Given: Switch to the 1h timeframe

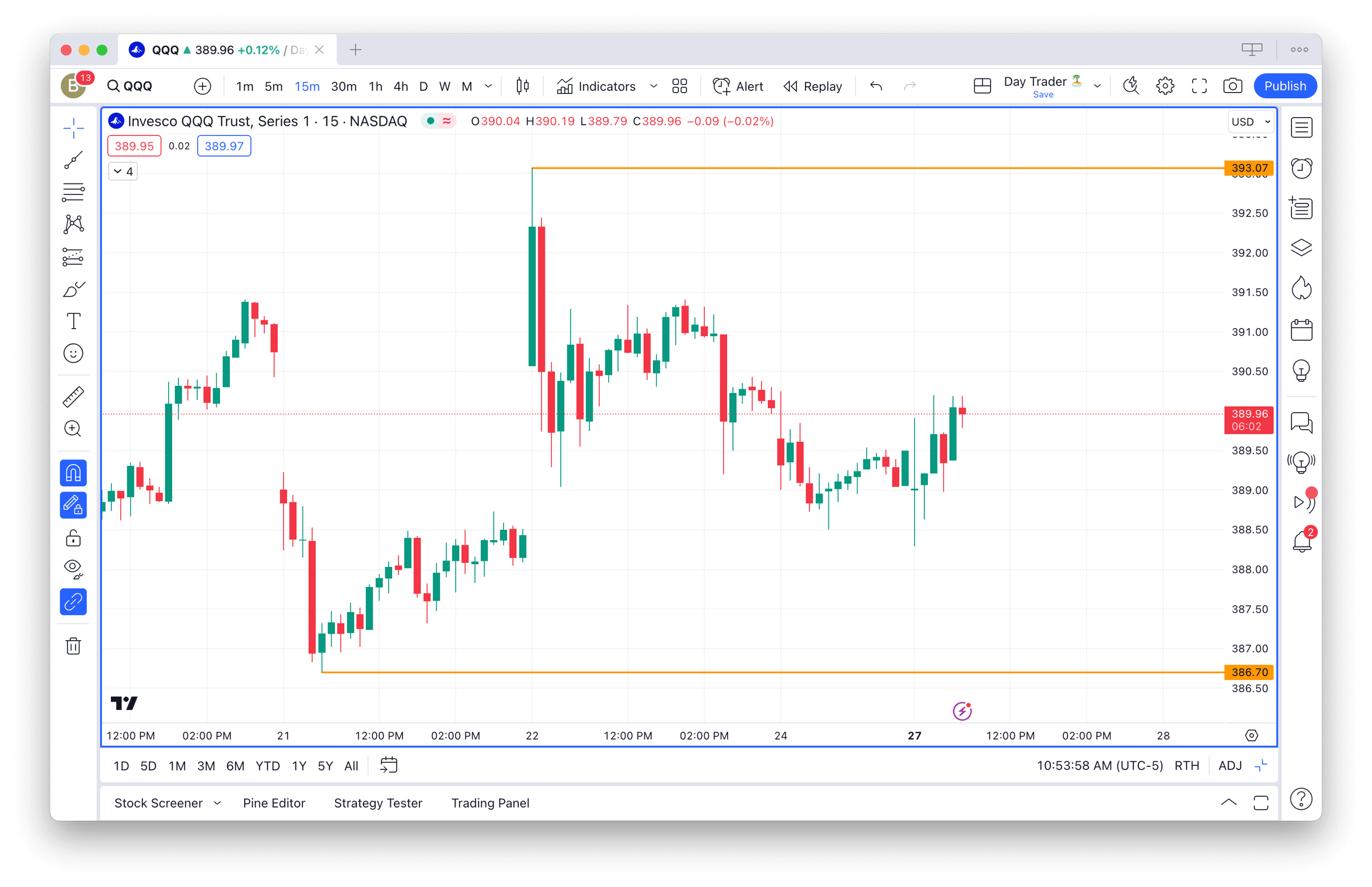Looking at the screenshot, I should pos(376,86).
